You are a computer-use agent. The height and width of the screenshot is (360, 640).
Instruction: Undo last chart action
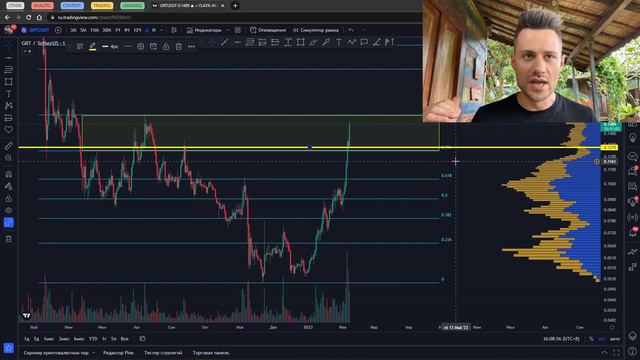click(351, 30)
